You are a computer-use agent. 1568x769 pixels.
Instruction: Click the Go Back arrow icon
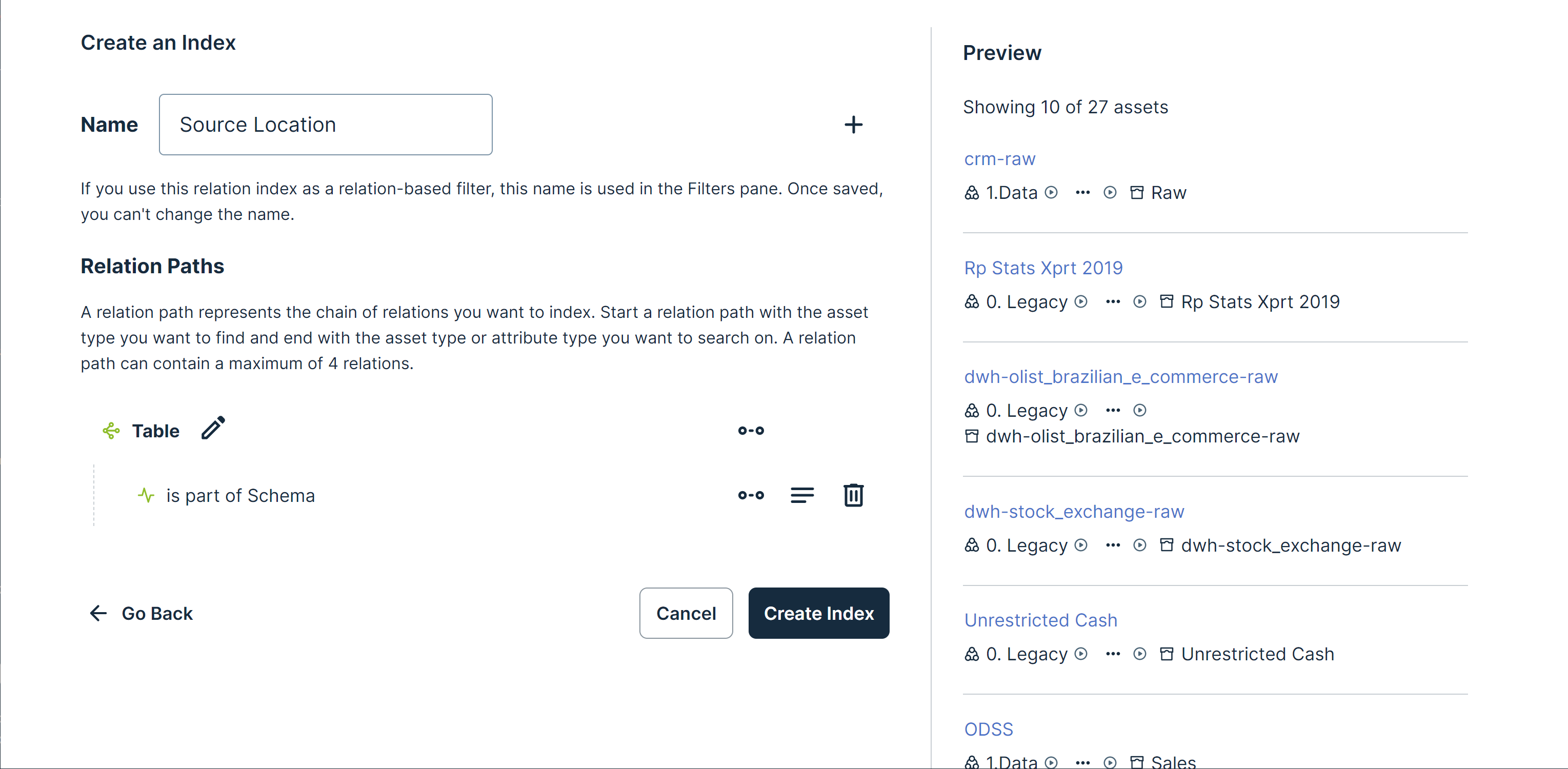pos(98,613)
